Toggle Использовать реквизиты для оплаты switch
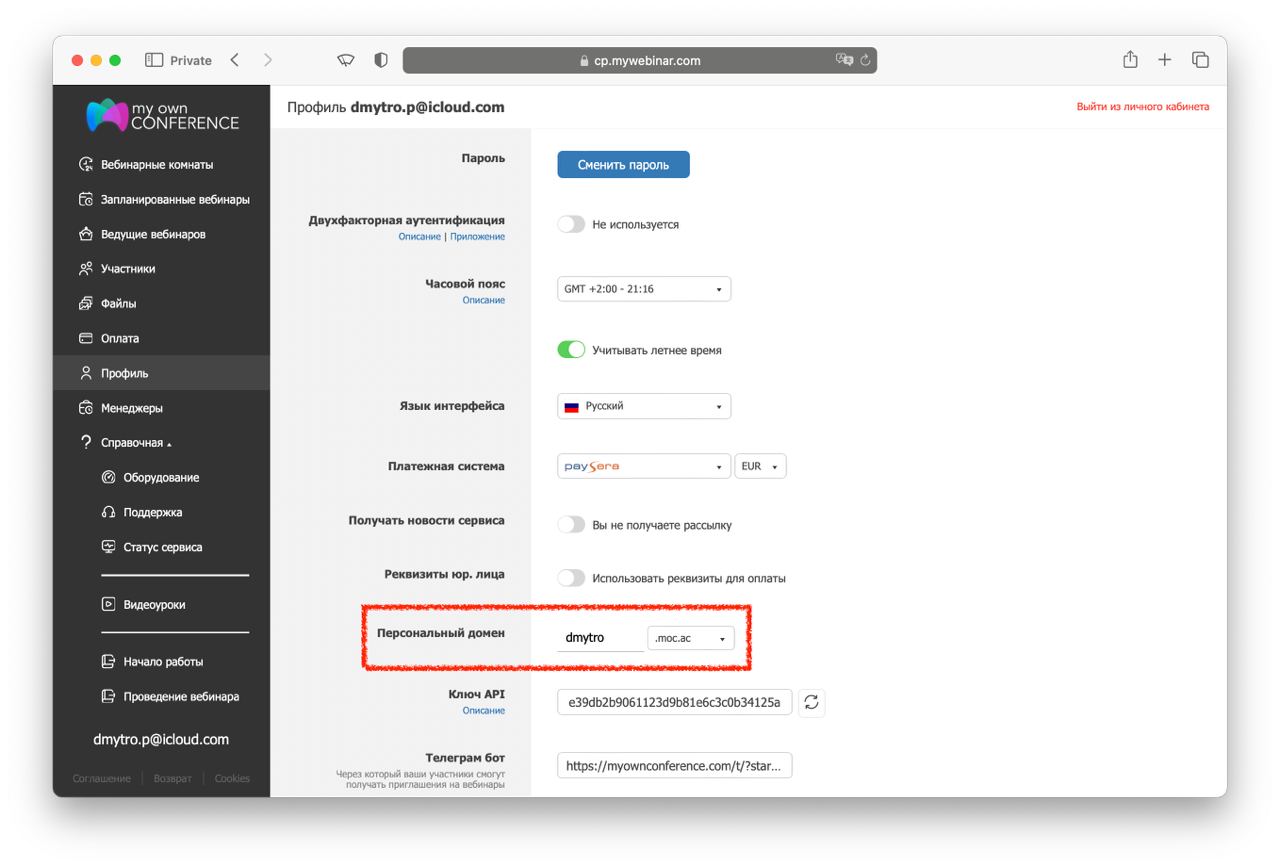Viewport: 1280px width, 867px height. point(571,578)
